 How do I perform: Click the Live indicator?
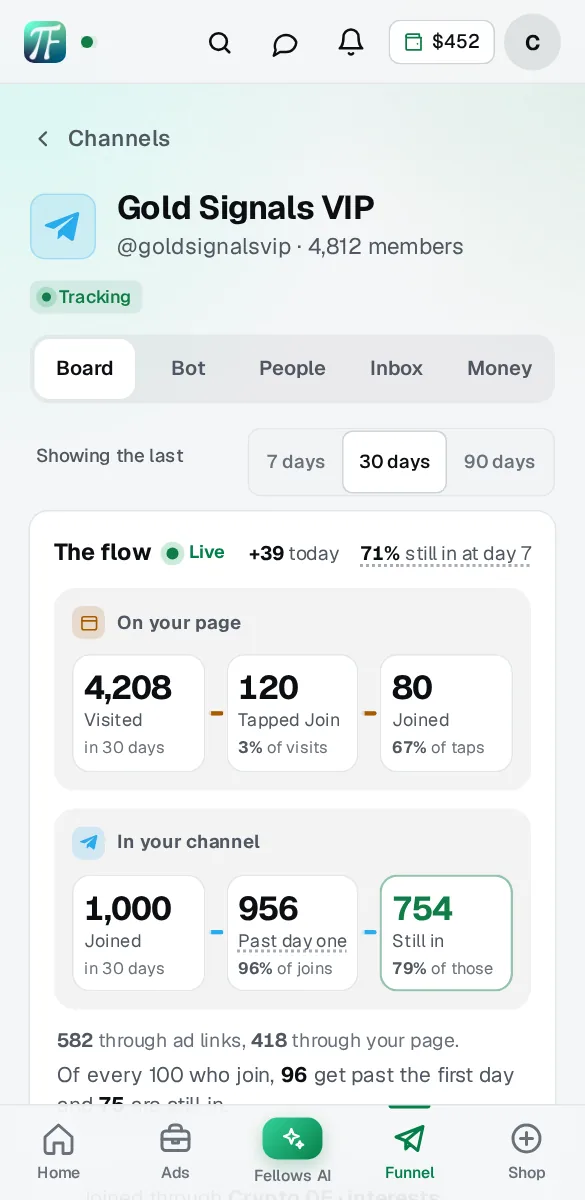(193, 553)
